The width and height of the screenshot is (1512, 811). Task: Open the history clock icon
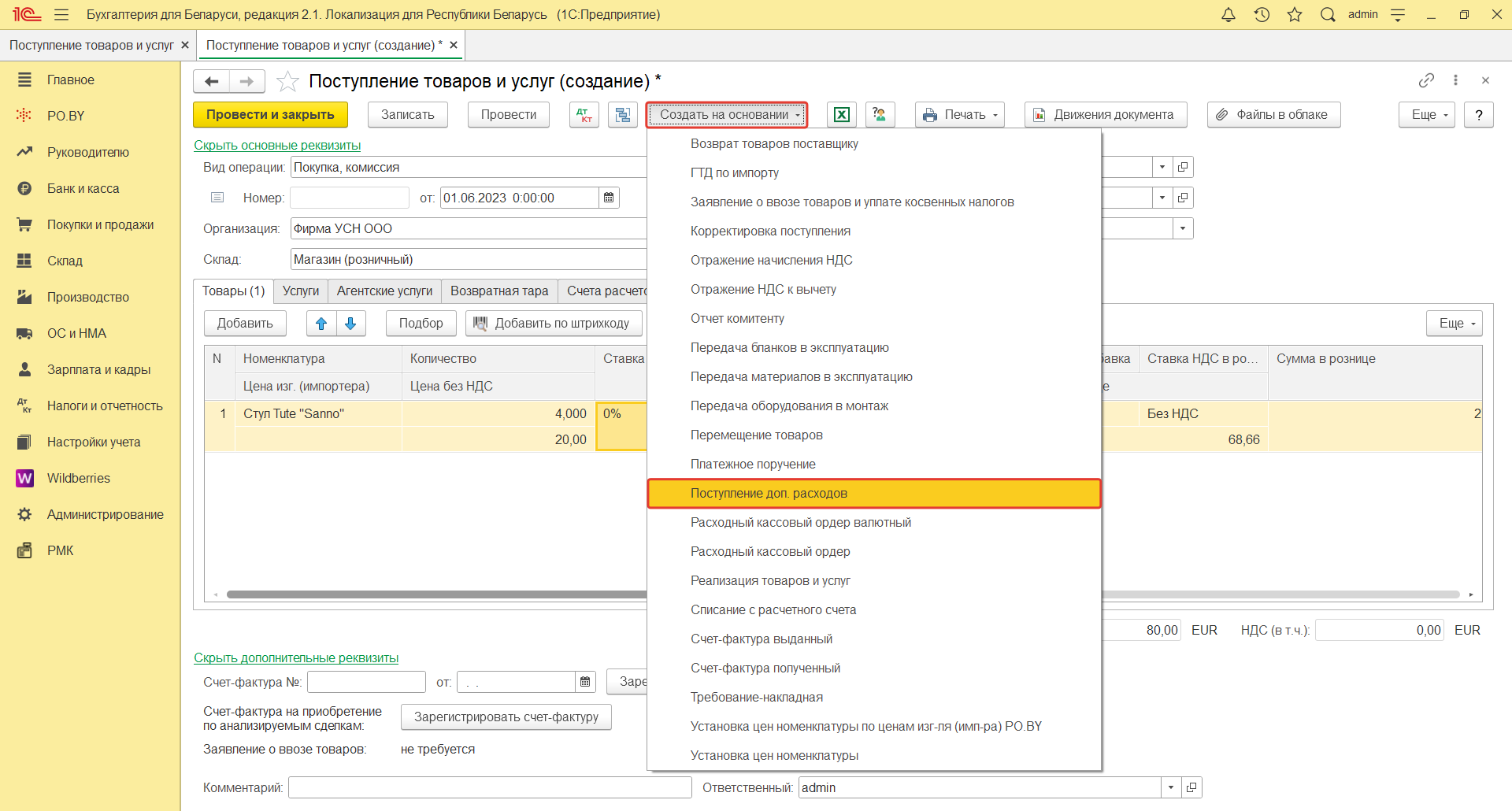point(1262,15)
